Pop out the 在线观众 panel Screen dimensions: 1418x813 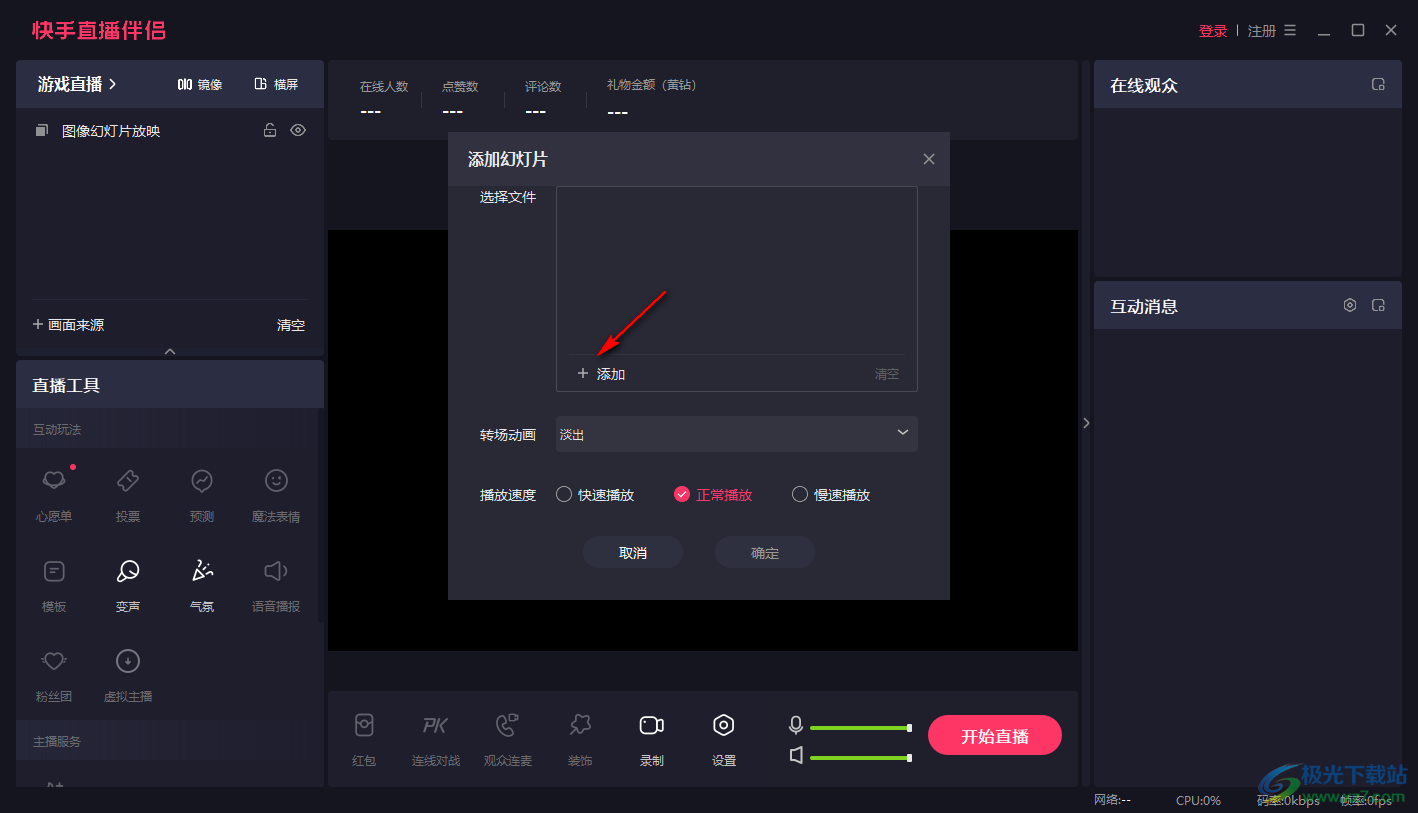click(1378, 84)
